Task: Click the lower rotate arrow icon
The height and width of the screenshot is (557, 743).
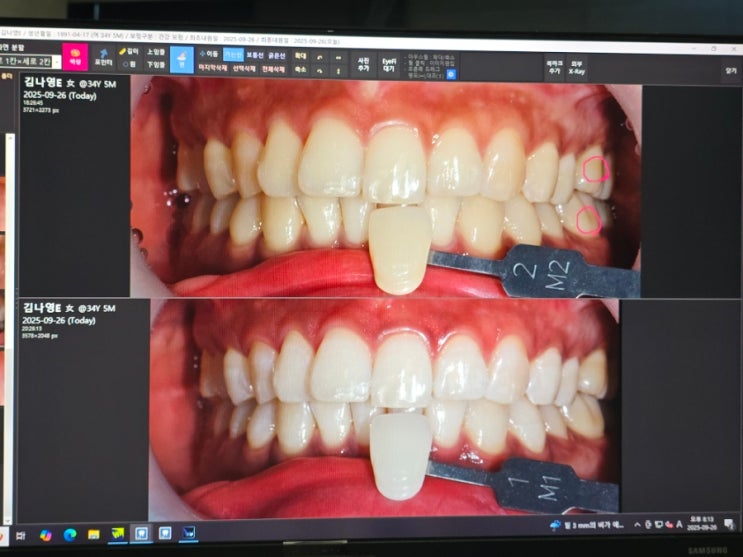Action: 320,70
